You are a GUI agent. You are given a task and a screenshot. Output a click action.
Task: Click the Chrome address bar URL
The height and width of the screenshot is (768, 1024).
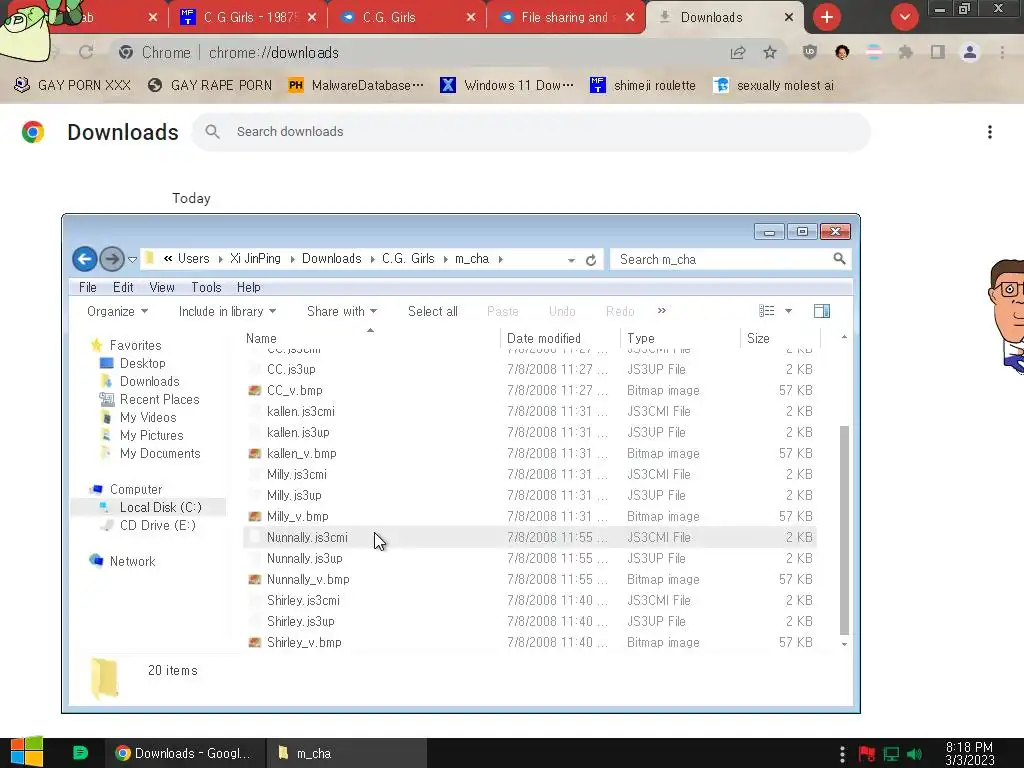click(274, 53)
